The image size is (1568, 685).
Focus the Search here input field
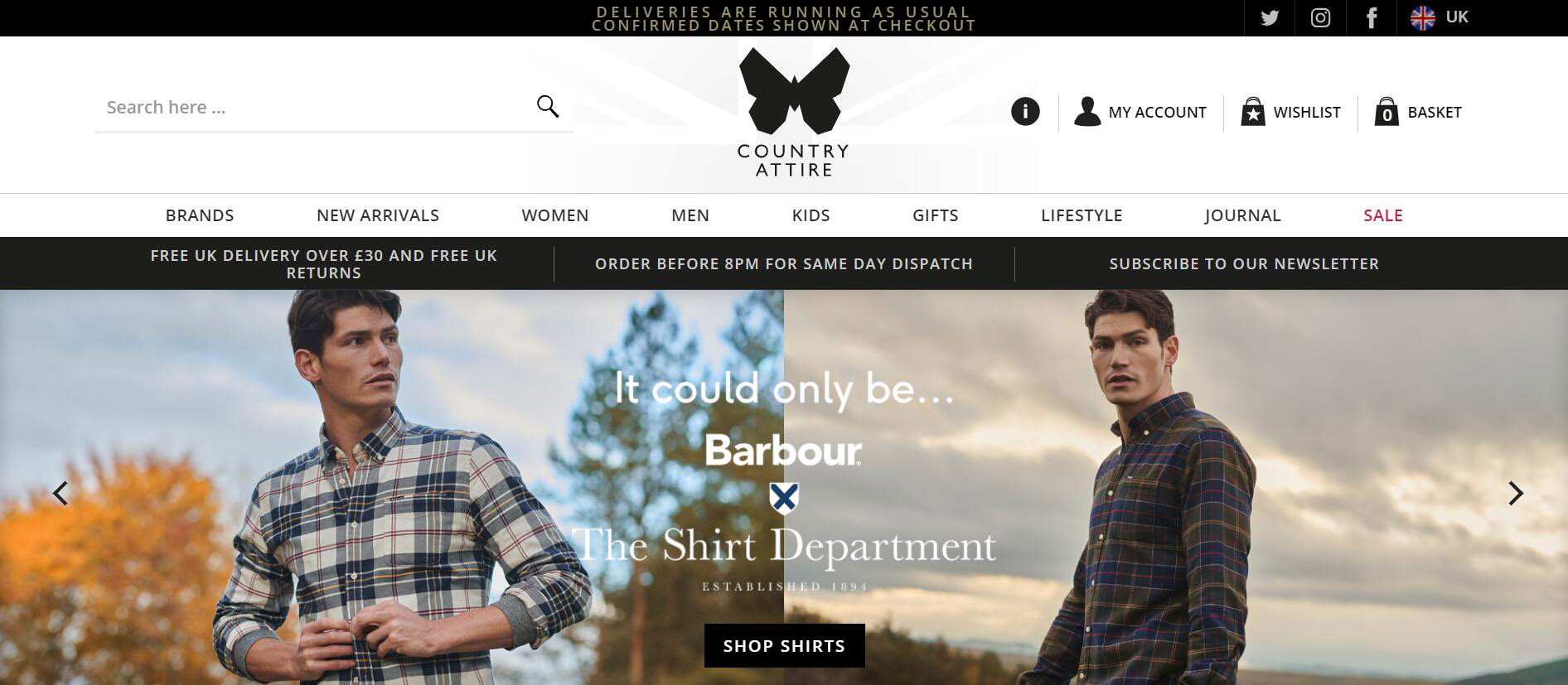(x=315, y=108)
